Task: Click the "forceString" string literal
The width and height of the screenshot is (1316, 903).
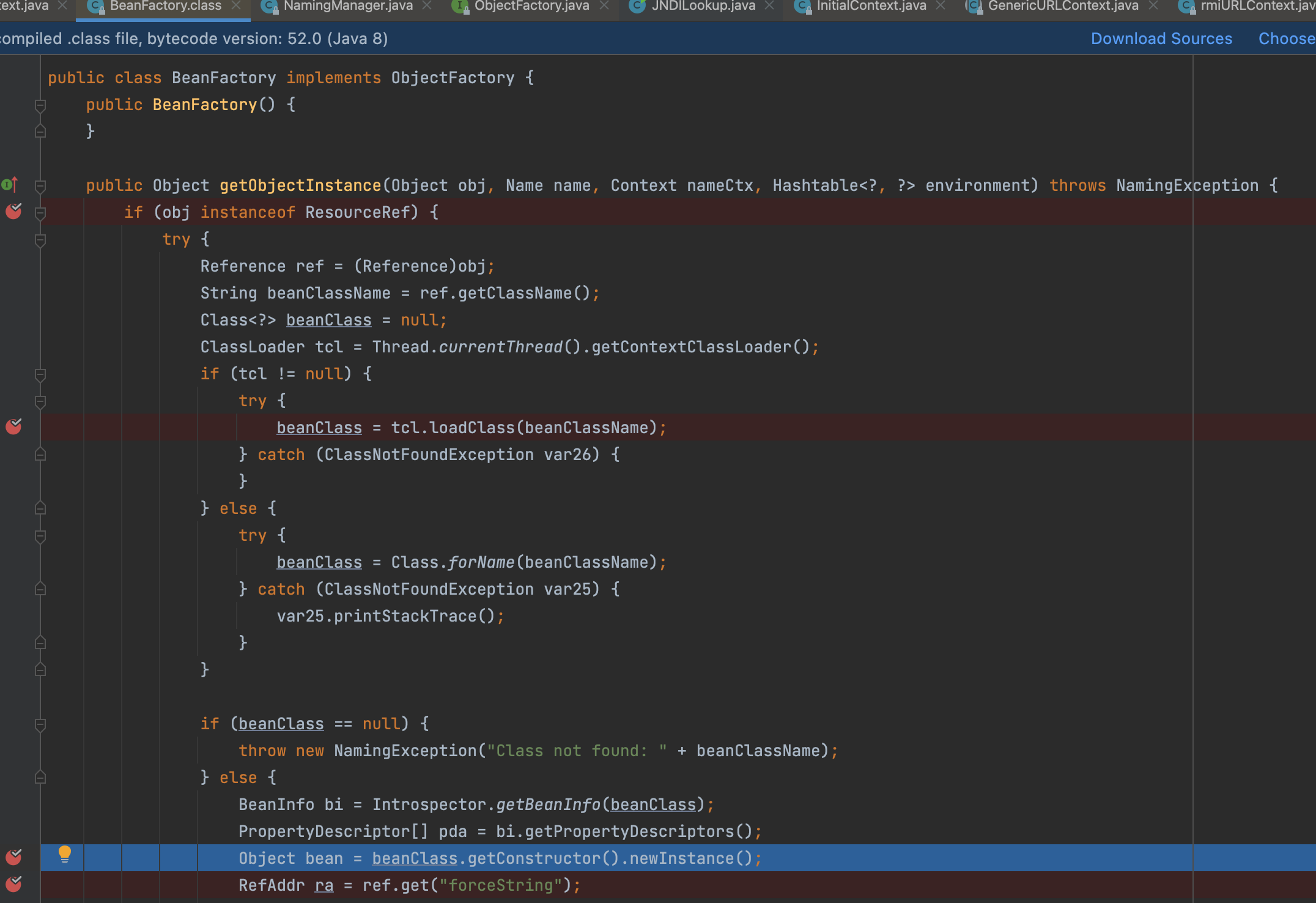Action: (501, 885)
